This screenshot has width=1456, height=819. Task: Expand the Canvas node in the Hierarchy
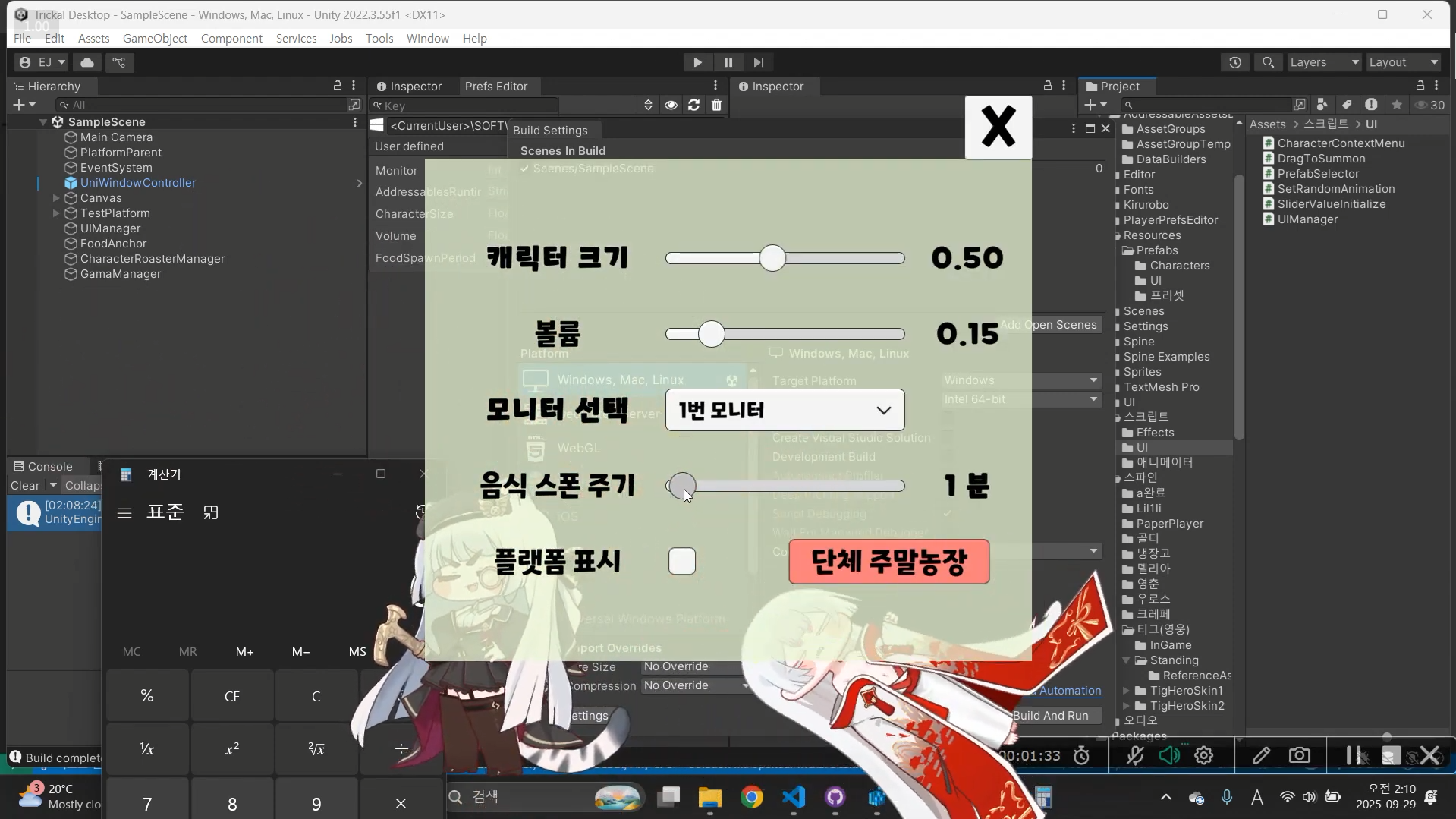(x=56, y=198)
